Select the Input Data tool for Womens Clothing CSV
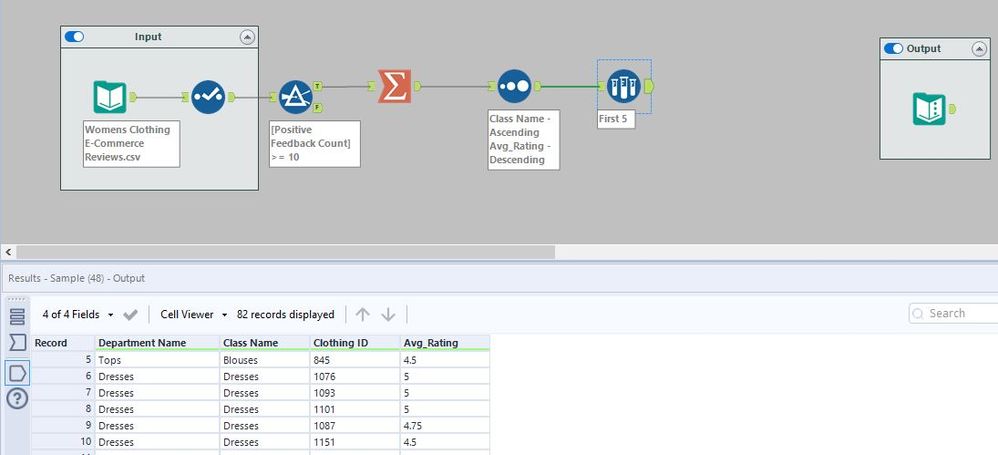This screenshot has height=455, width=998. click(x=110, y=97)
